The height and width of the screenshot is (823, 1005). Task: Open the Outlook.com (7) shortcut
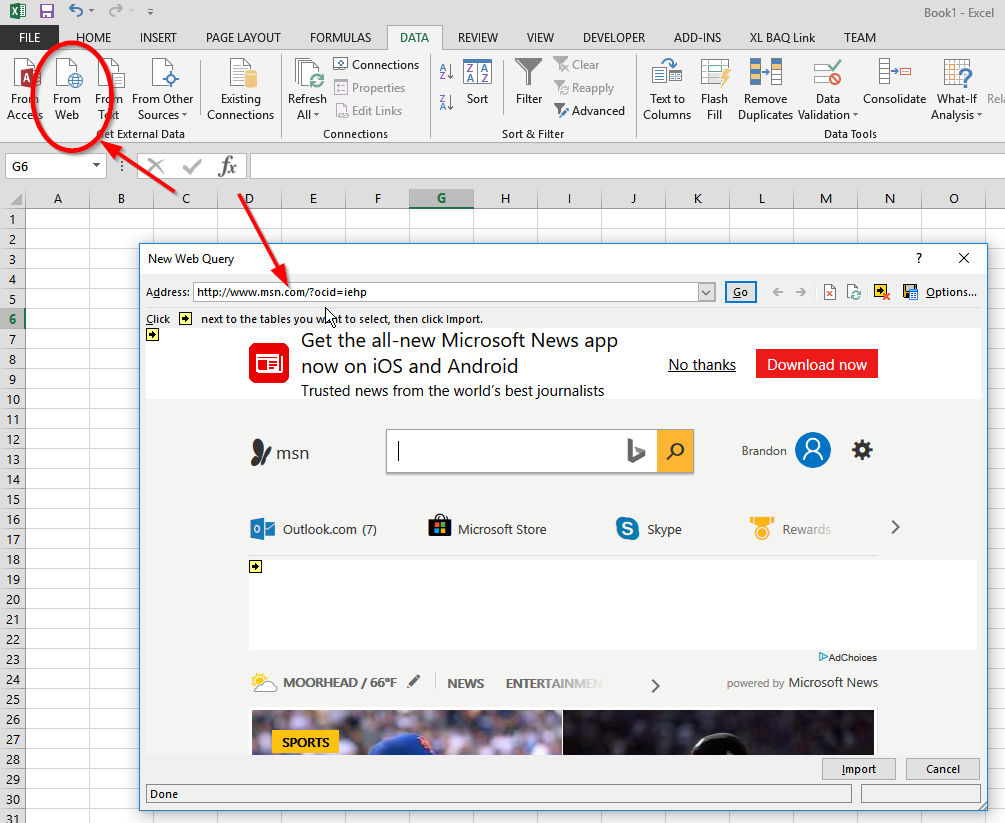point(313,529)
